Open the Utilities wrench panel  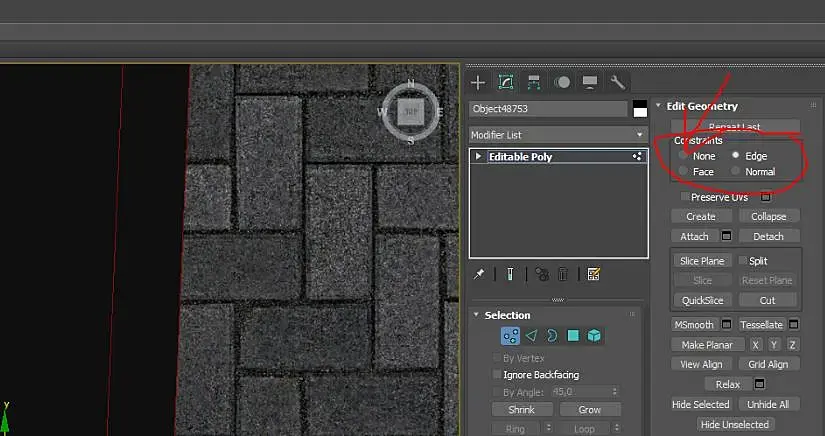pos(618,82)
